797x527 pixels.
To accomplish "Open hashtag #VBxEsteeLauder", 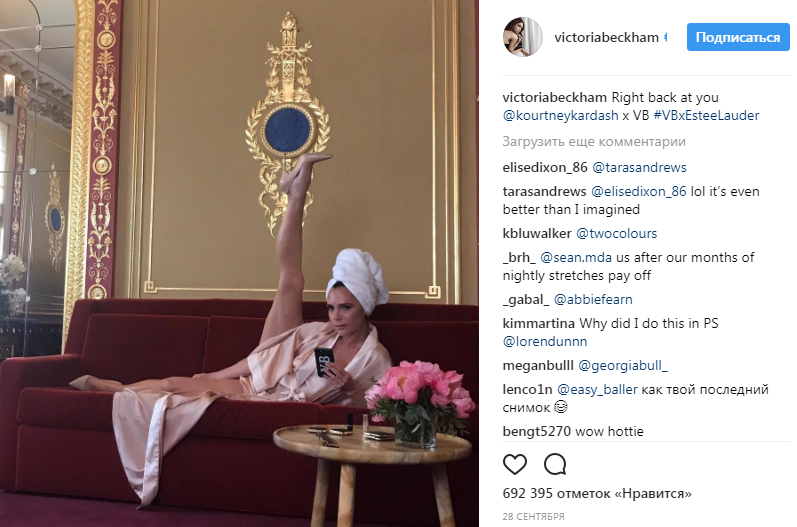I will 706,115.
